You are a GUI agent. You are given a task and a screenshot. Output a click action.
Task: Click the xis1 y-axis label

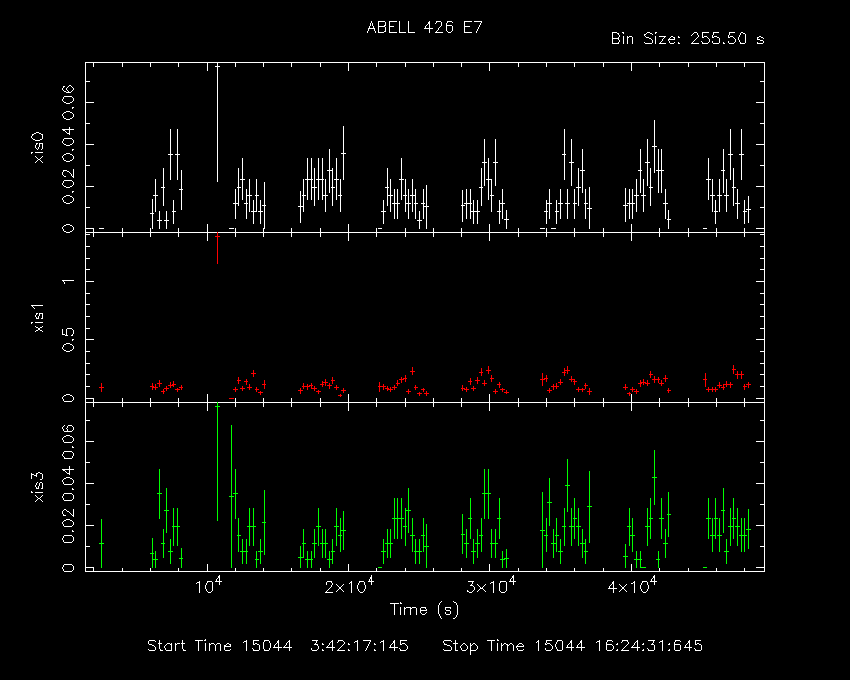[38, 318]
